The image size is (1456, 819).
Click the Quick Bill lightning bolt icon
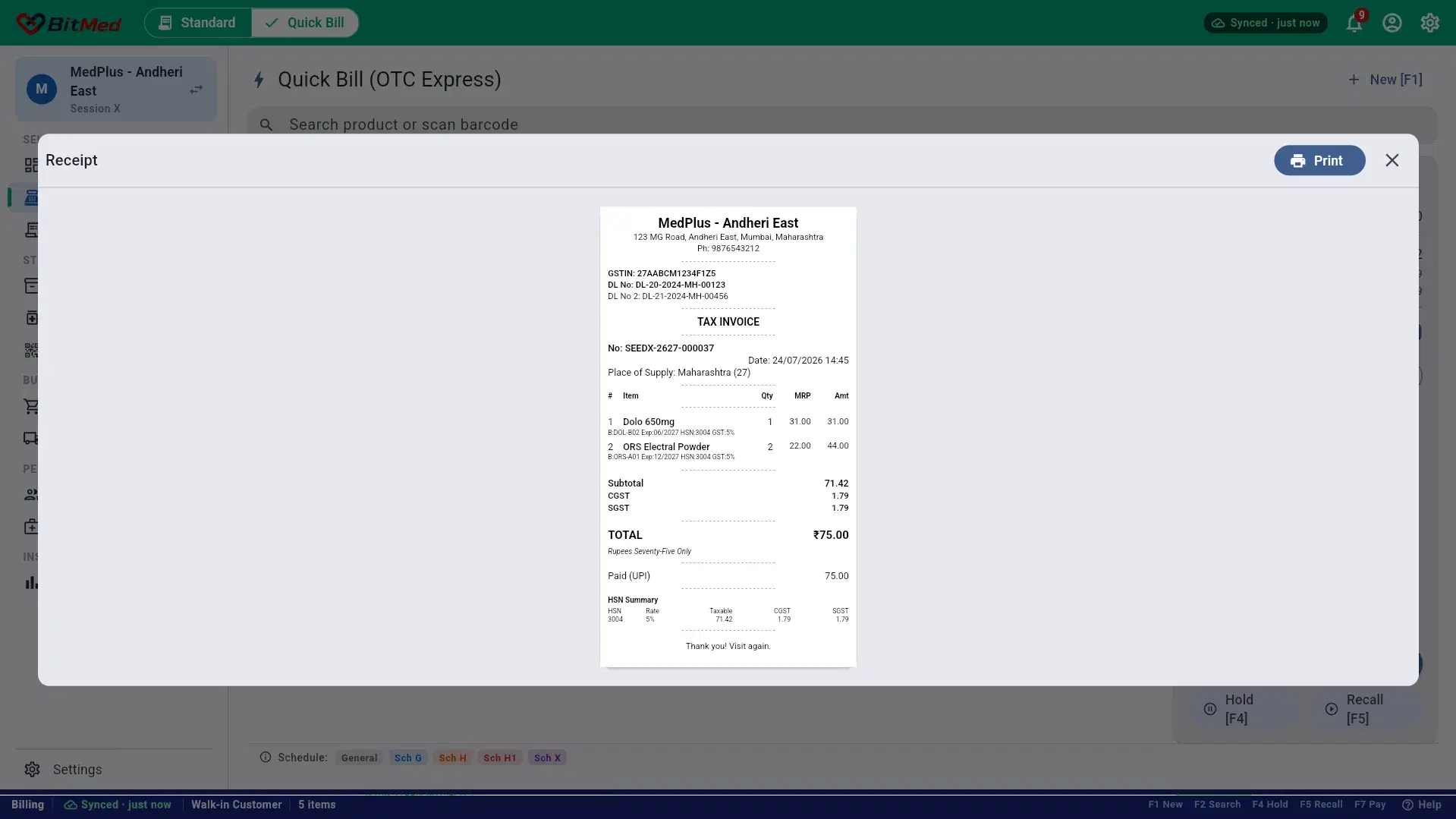[259, 80]
